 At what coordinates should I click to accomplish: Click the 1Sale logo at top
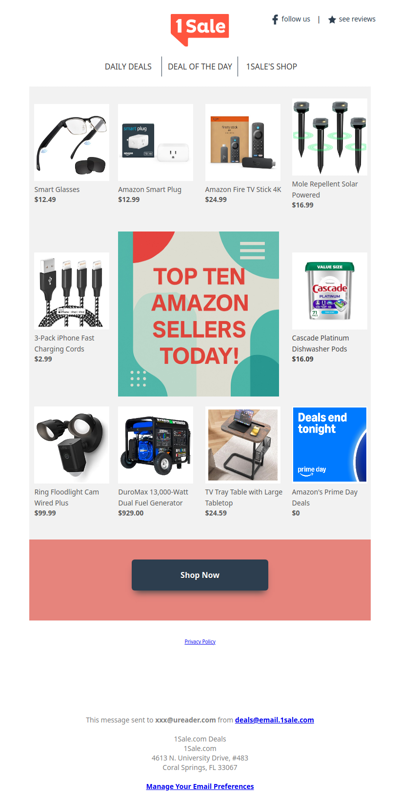pyautogui.click(x=200, y=29)
